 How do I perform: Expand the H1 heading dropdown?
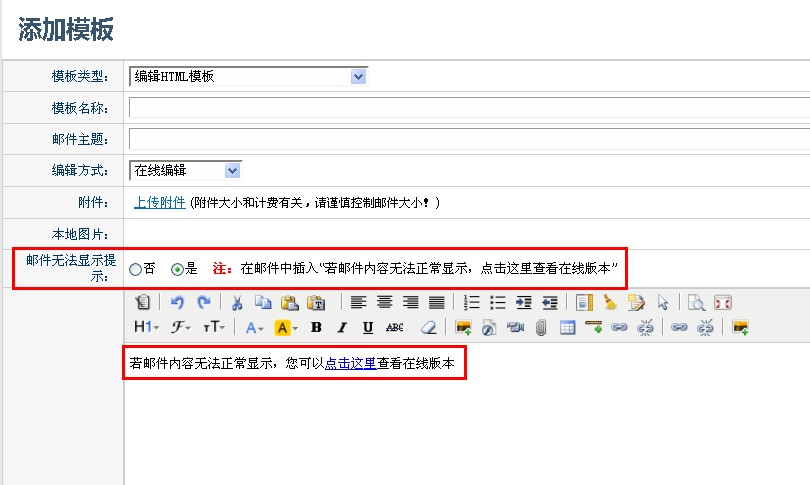145,327
